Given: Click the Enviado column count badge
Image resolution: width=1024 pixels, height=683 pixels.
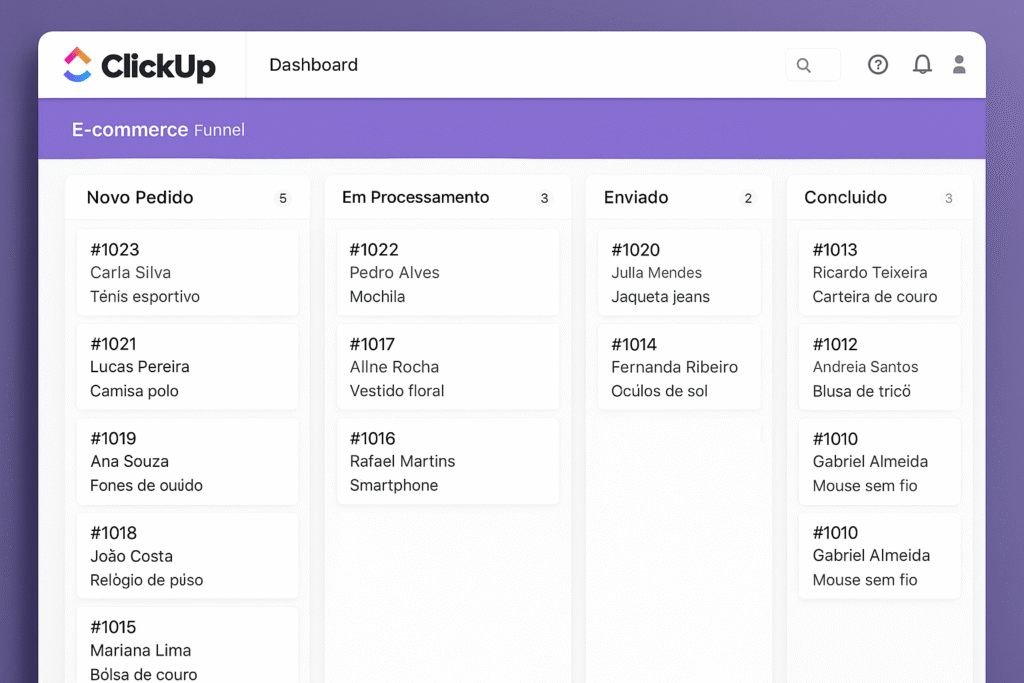Looking at the screenshot, I should (748, 199).
